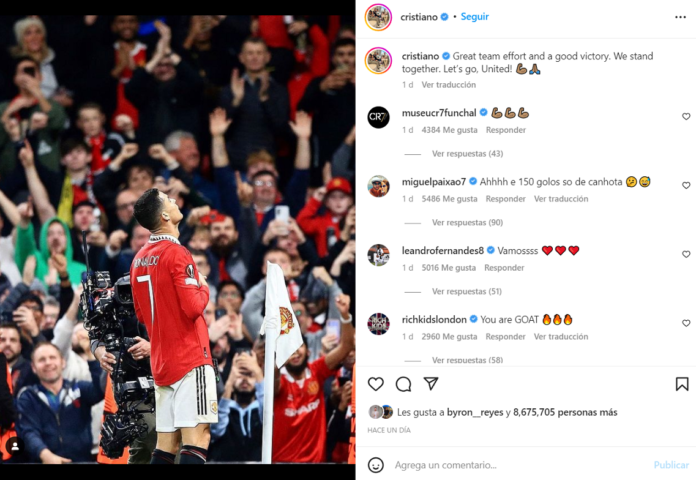Open 8,675,705 personas más likes list

click(x=565, y=412)
